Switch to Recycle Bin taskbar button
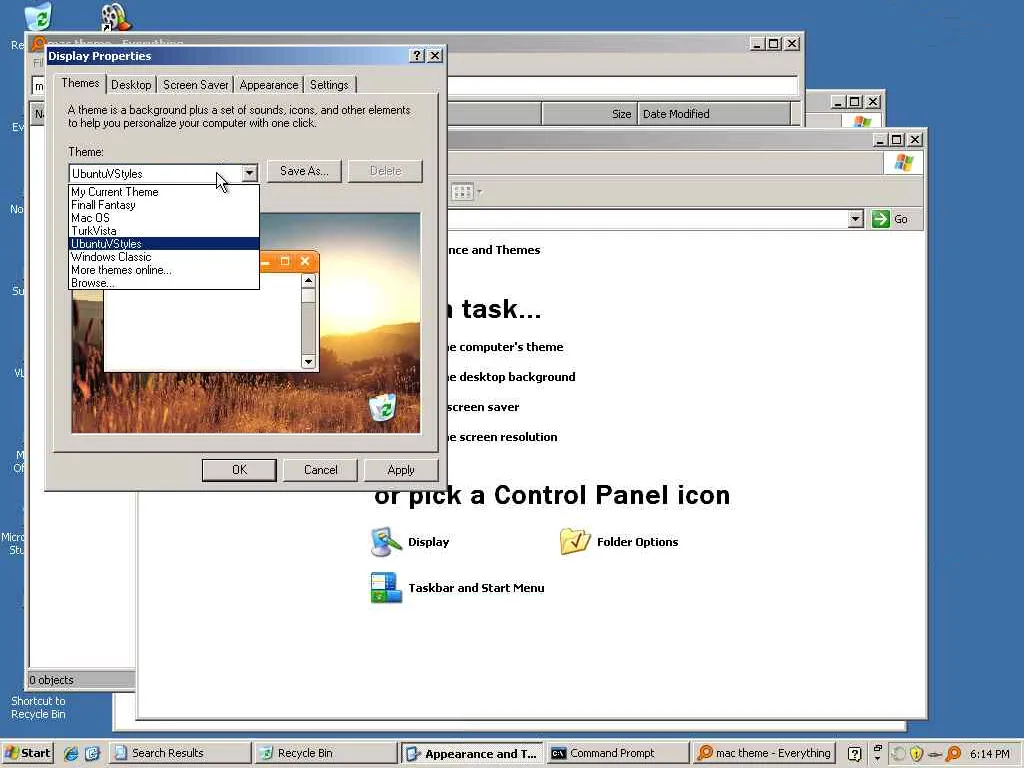 [326, 753]
